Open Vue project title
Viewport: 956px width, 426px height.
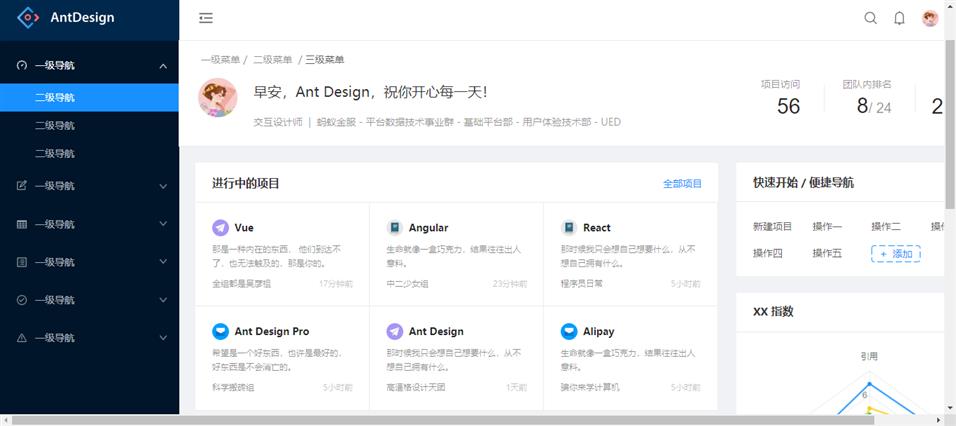click(244, 228)
